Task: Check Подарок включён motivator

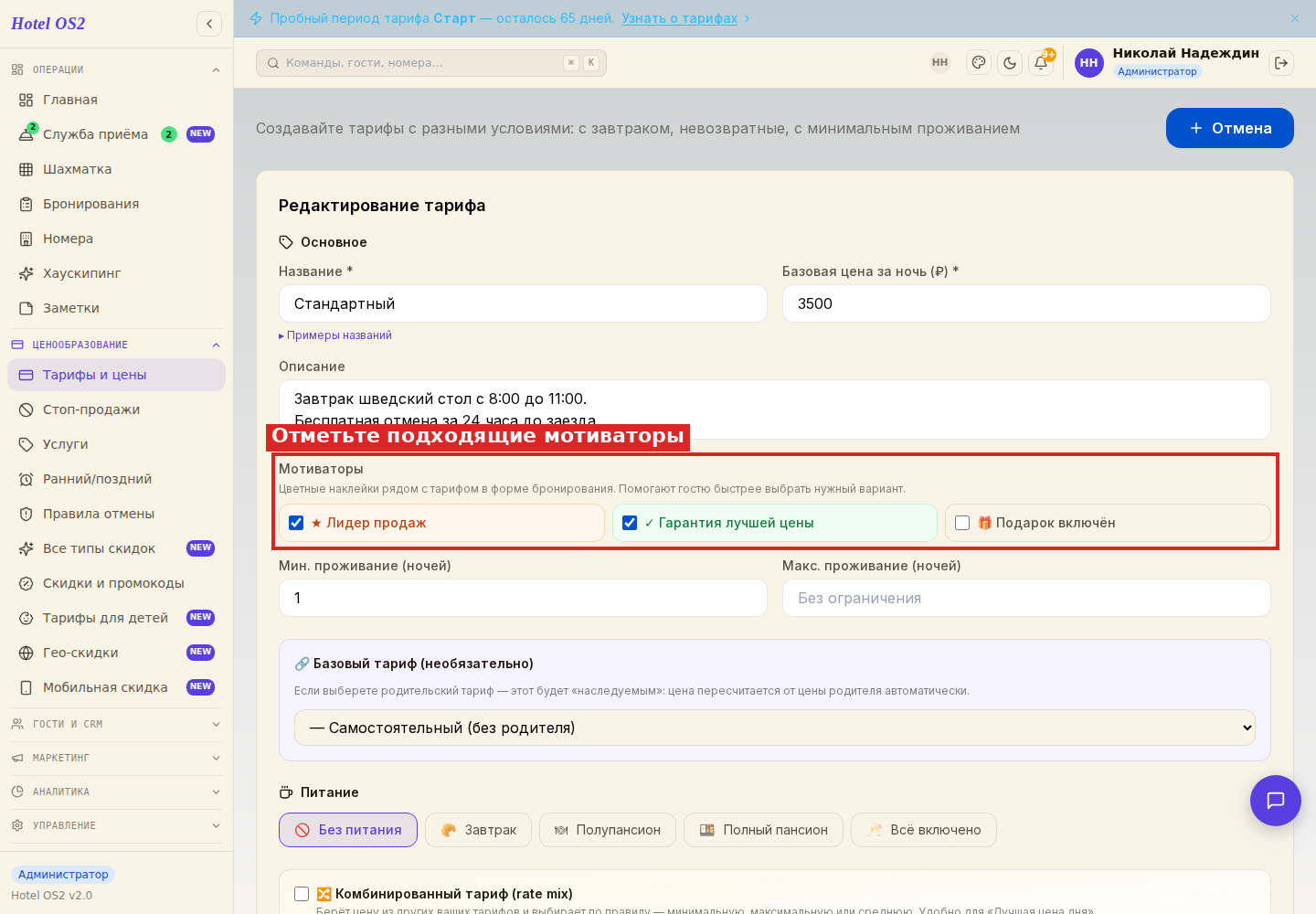Action: coord(962,523)
